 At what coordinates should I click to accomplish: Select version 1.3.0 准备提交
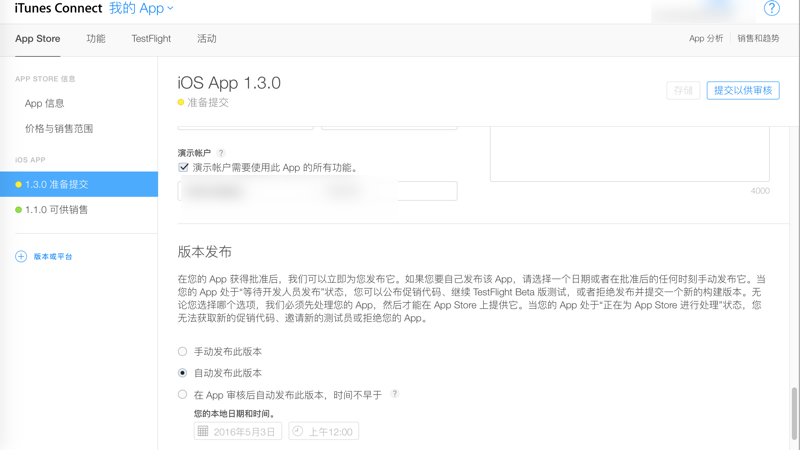tap(79, 184)
